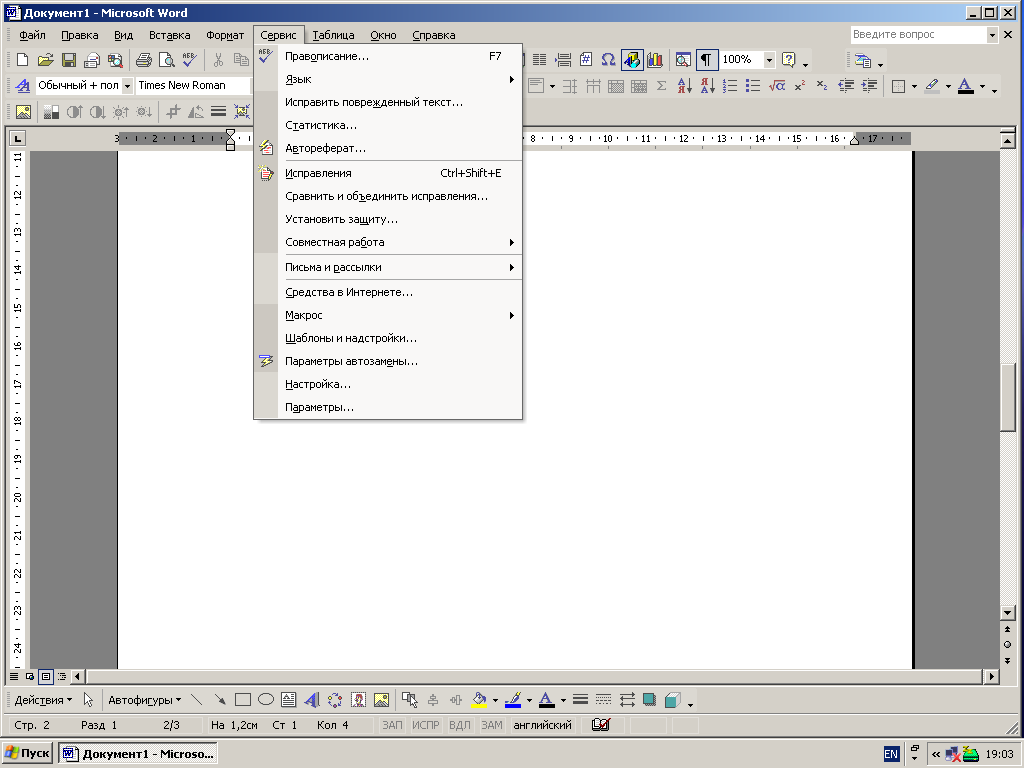Open Print Preview magnifier icon

(x=167, y=60)
